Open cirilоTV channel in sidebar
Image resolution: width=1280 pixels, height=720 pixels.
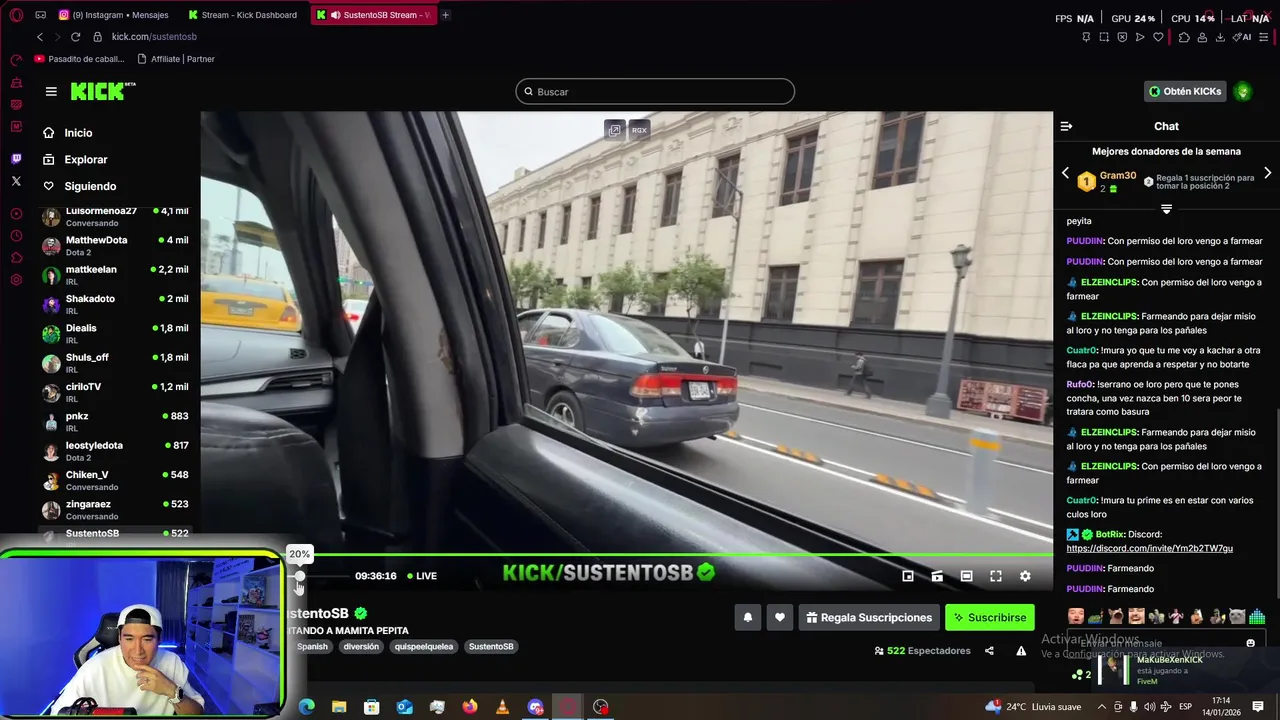click(115, 392)
